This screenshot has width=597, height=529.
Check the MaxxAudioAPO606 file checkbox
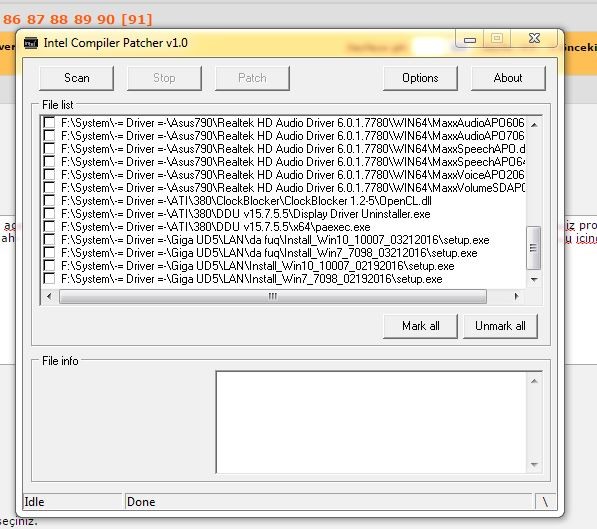coord(49,122)
